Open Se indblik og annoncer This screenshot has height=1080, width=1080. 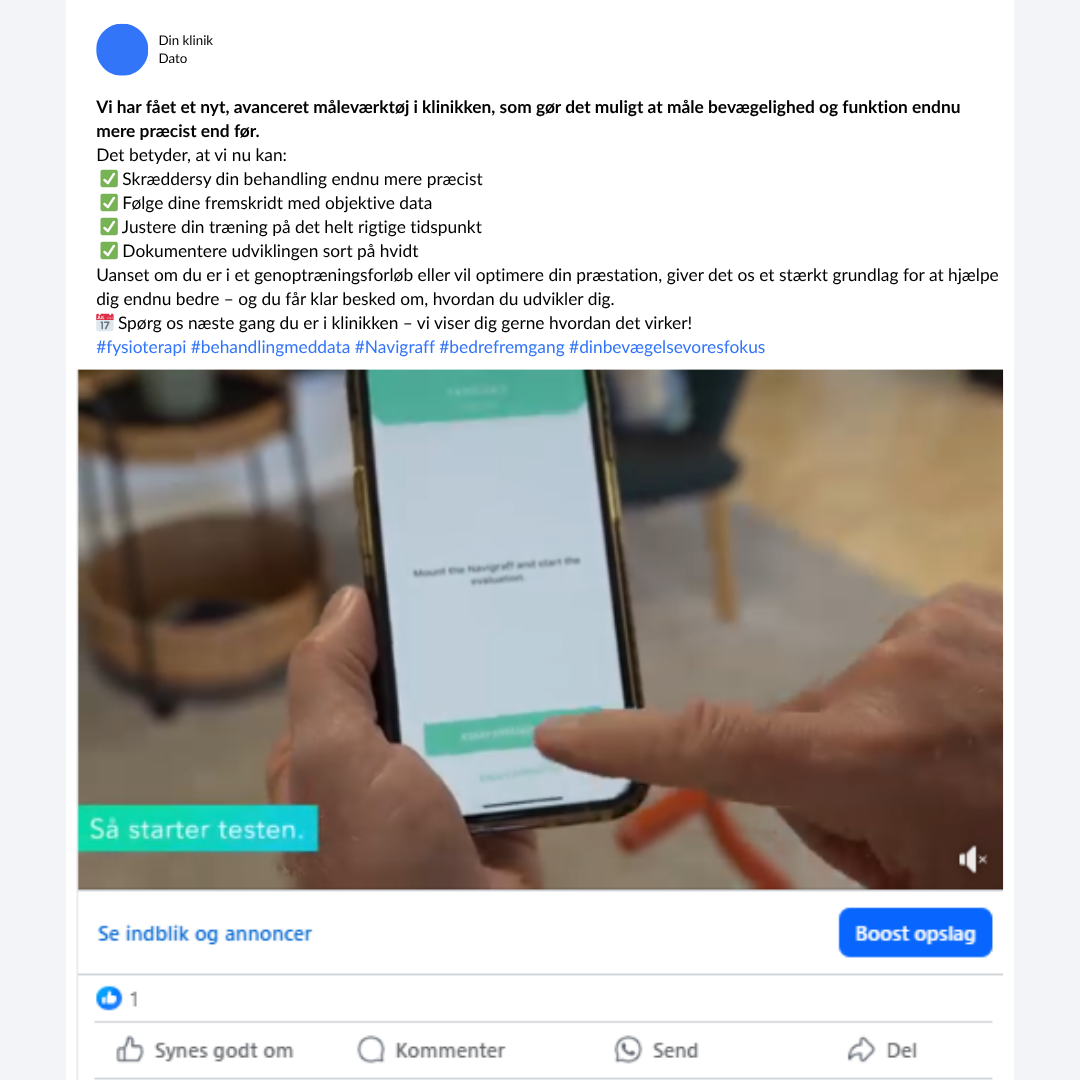pyautogui.click(x=205, y=933)
